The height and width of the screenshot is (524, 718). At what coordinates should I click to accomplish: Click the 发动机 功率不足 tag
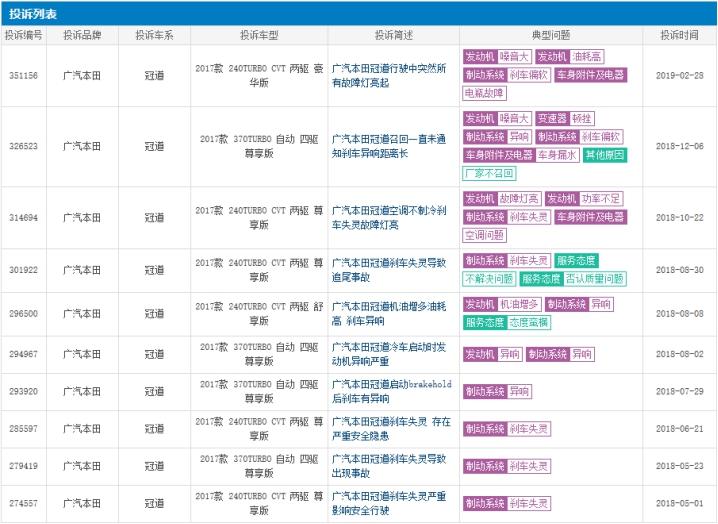click(584, 199)
